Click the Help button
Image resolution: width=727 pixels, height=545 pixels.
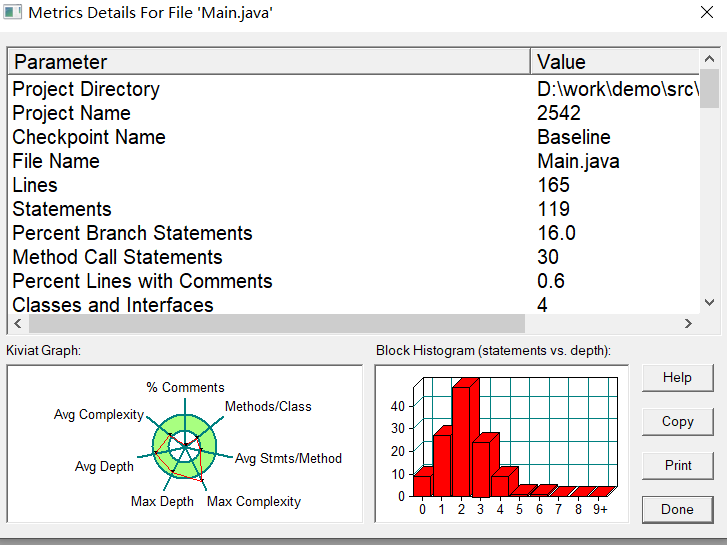[x=677, y=378]
